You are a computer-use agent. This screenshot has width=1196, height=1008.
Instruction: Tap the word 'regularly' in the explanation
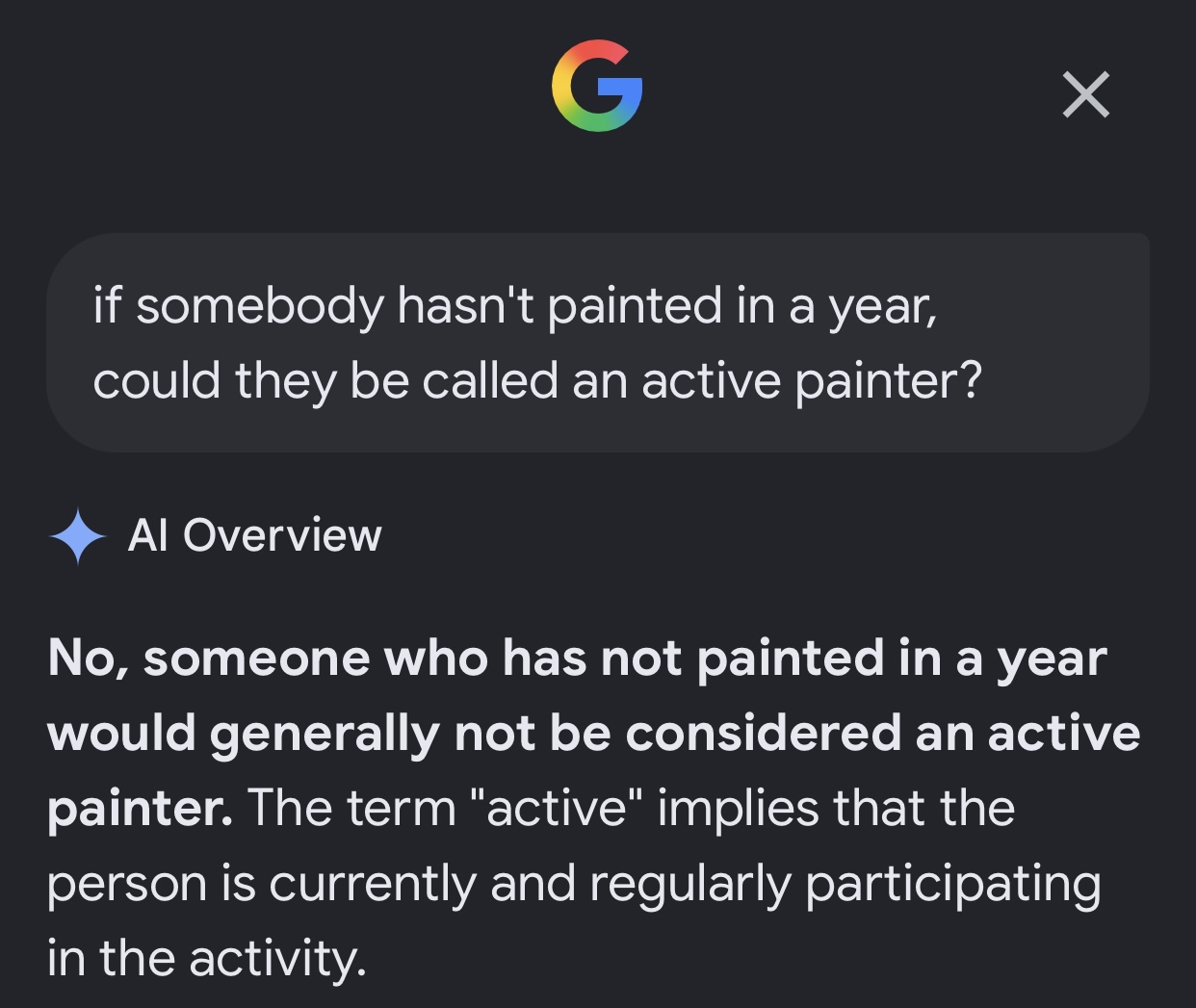689,884
